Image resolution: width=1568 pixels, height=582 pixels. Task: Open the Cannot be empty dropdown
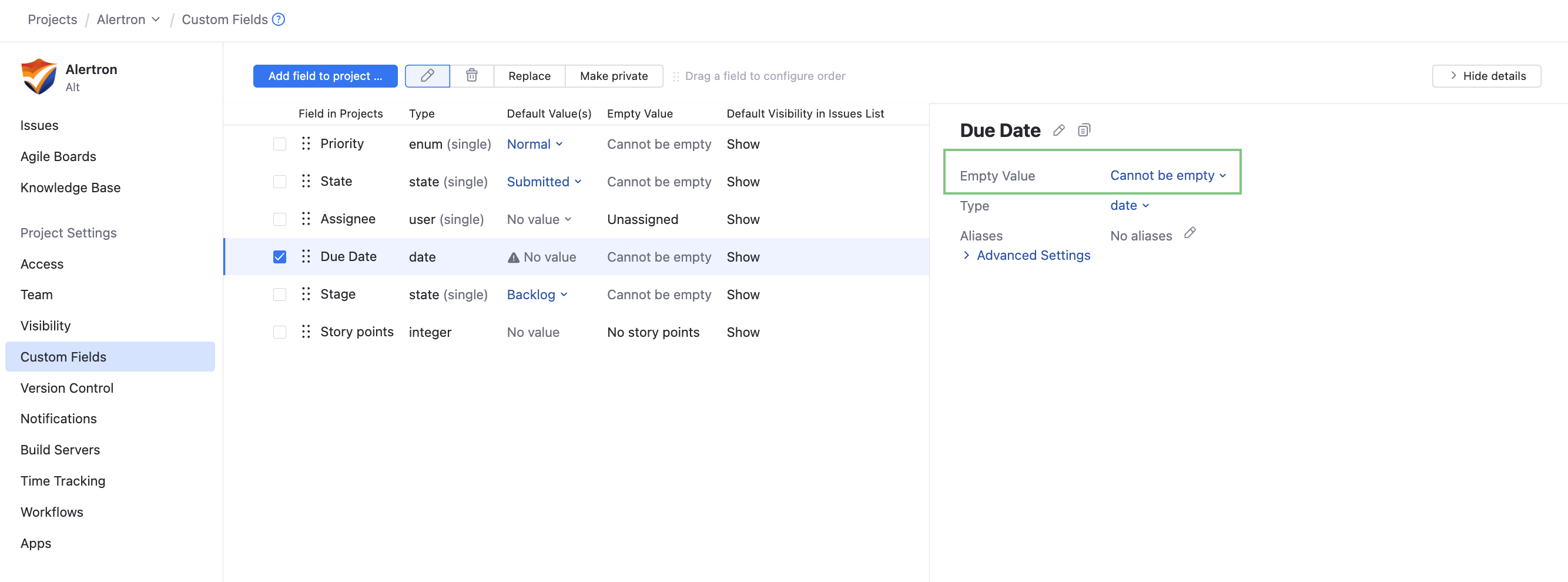1167,175
